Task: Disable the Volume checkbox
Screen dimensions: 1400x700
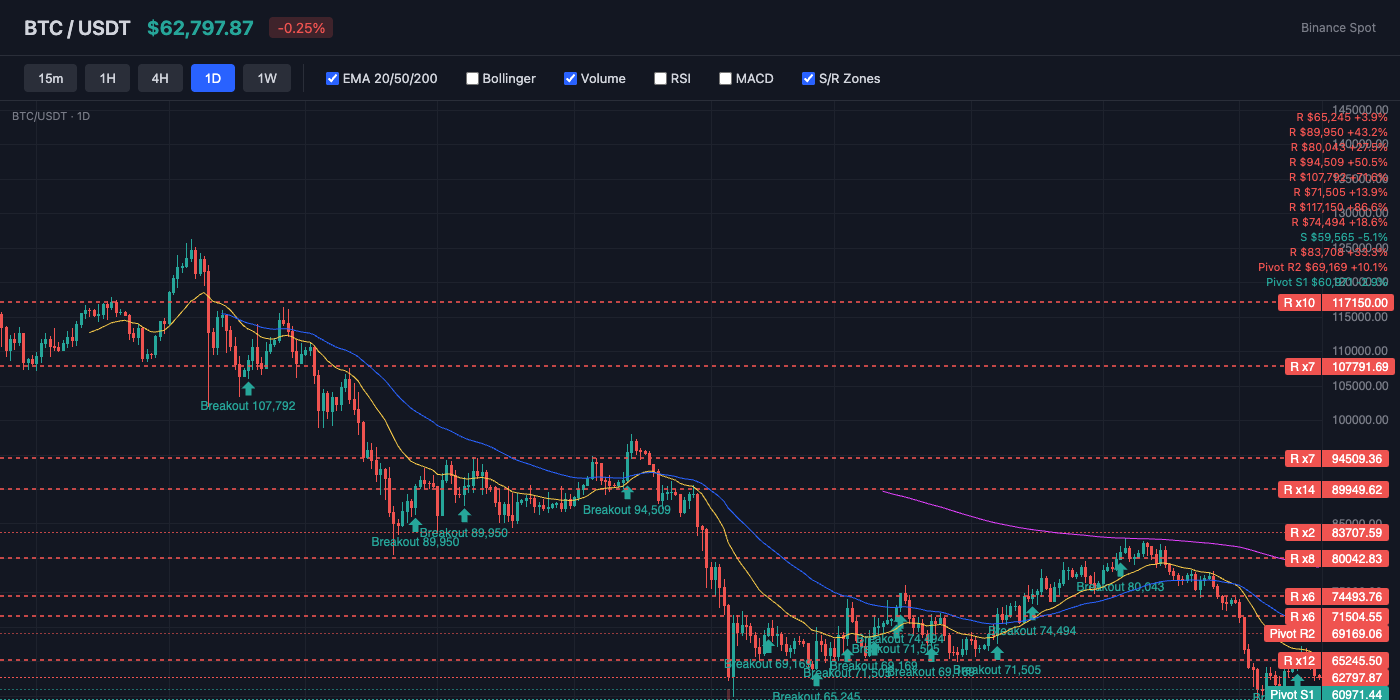Action: coord(570,78)
